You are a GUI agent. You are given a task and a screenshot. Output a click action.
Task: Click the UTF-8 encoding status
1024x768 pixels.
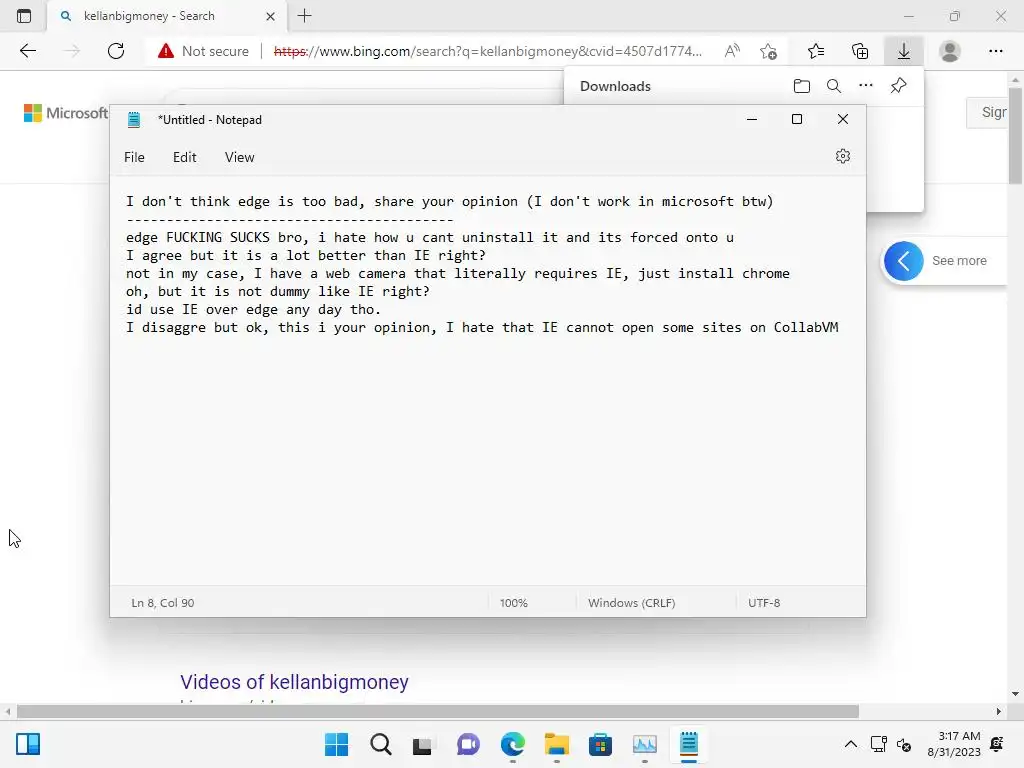pos(764,603)
